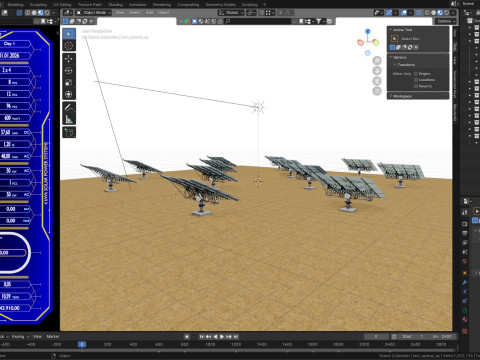Tick the Origins checkbox
The width and height of the screenshot is (480, 360).
click(x=416, y=74)
